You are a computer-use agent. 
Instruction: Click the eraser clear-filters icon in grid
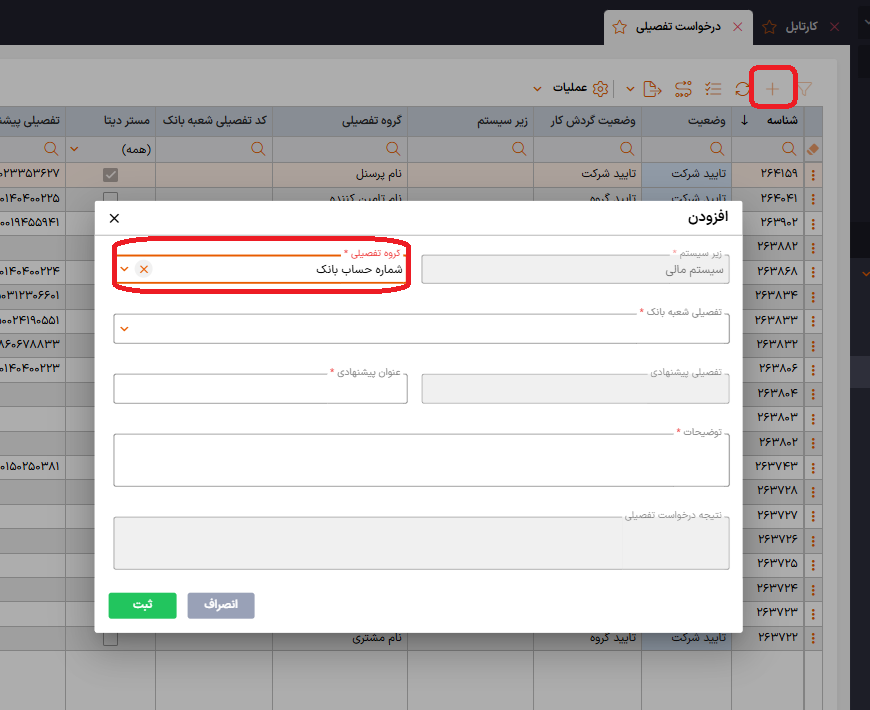[812, 149]
